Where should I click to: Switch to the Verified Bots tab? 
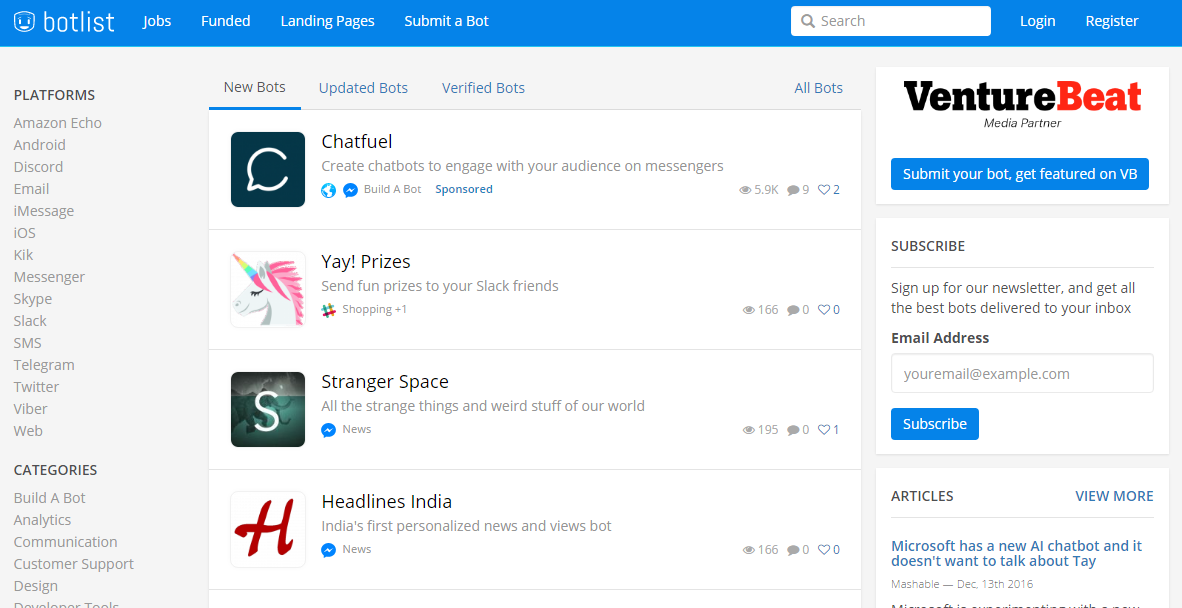tap(483, 88)
